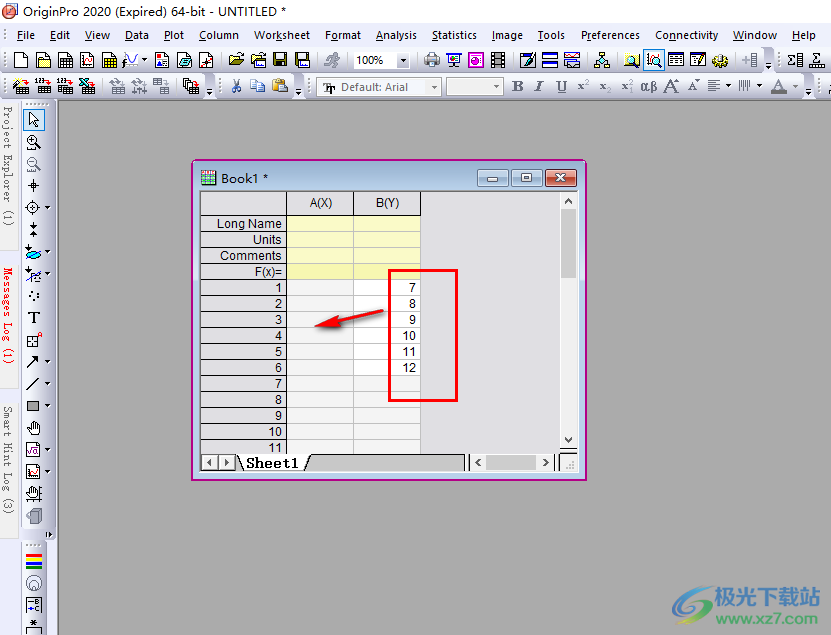Open the Plot menu
Viewport: 831px width, 635px height.
pyautogui.click(x=173, y=35)
